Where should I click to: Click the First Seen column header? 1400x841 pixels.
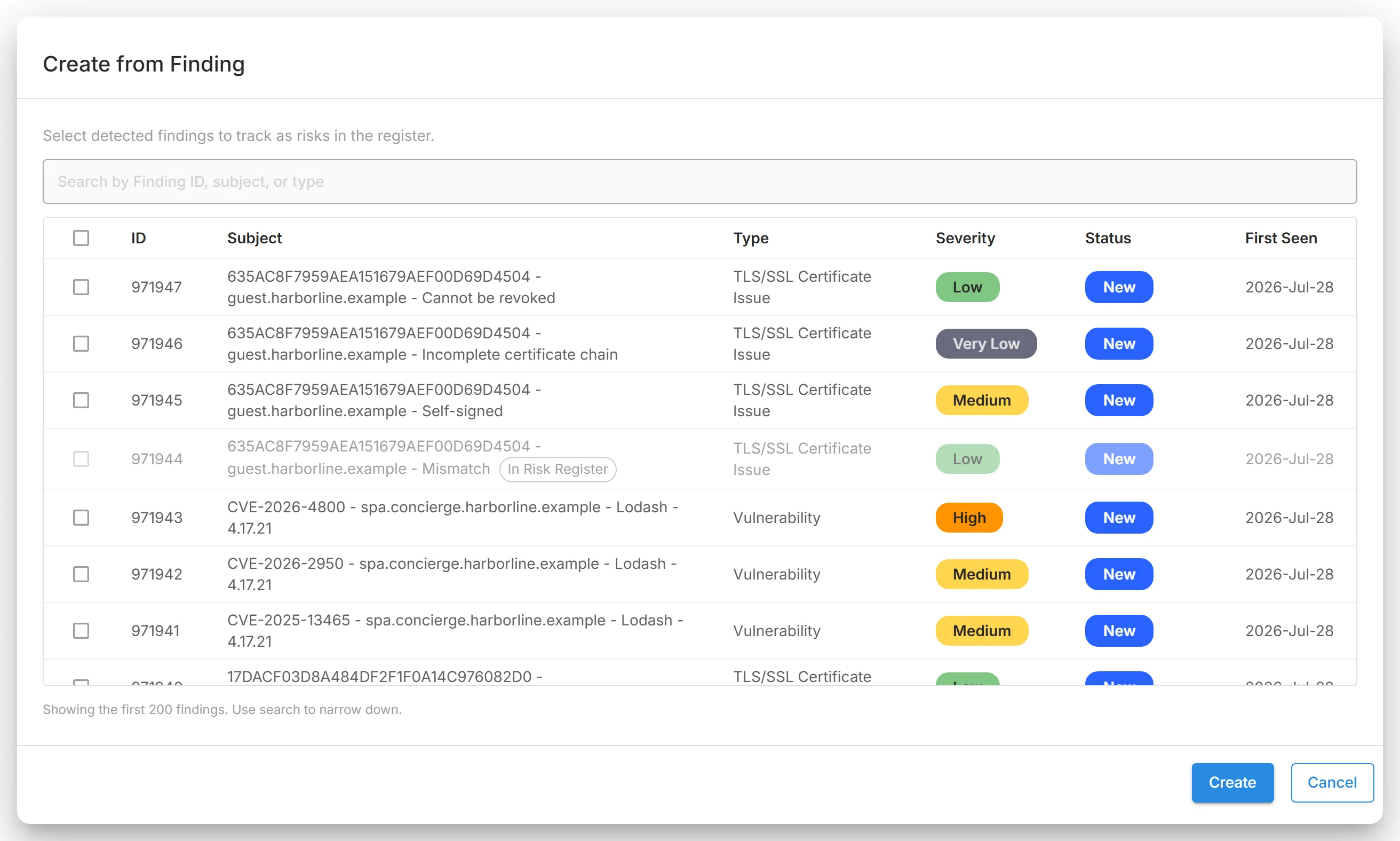coord(1281,238)
